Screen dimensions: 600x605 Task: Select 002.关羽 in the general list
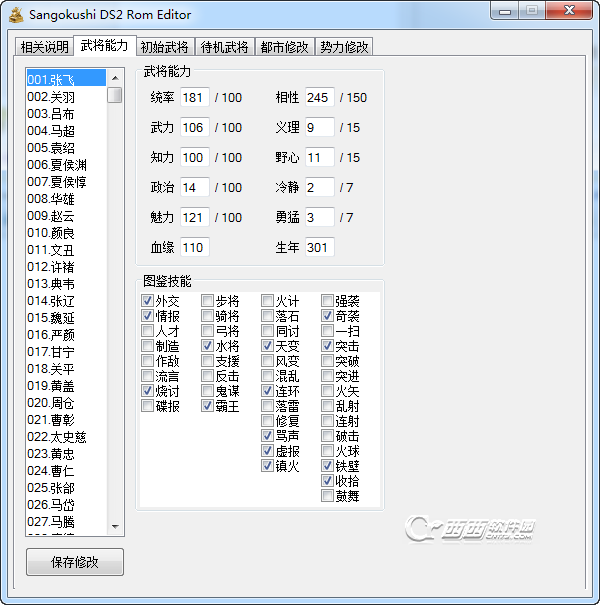coord(66,97)
